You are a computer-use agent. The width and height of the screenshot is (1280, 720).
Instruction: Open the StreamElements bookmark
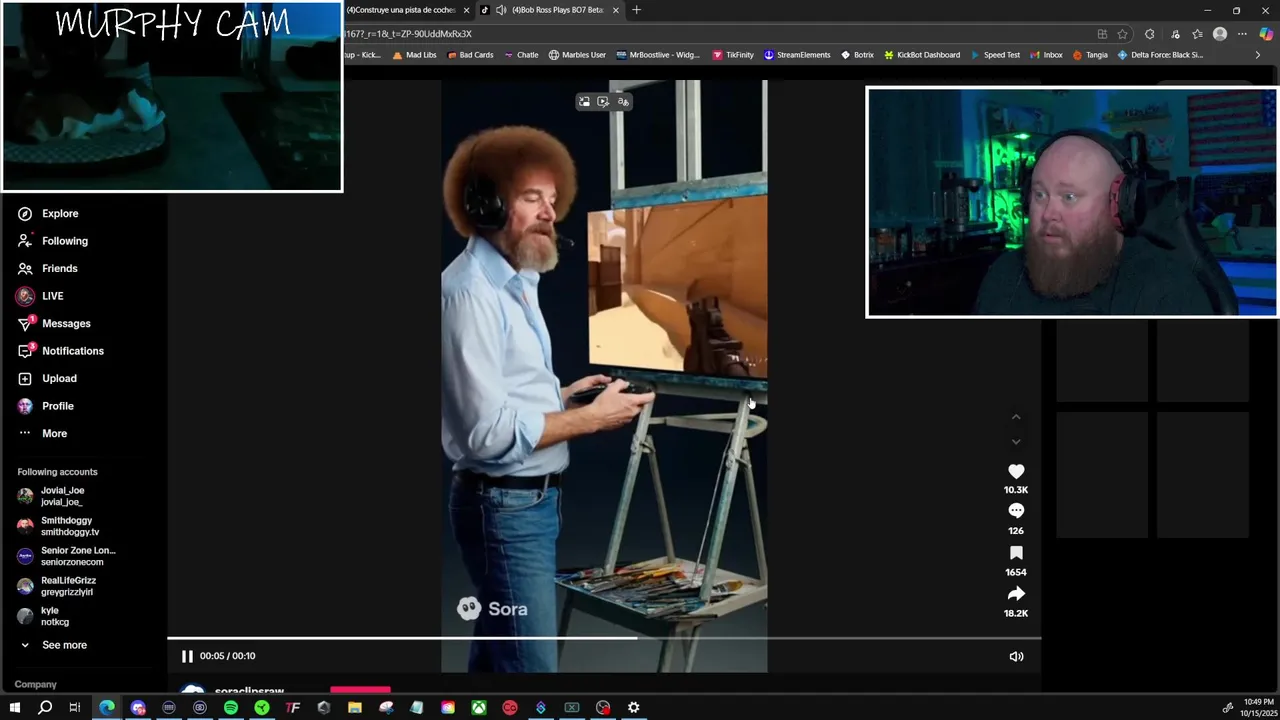click(797, 55)
